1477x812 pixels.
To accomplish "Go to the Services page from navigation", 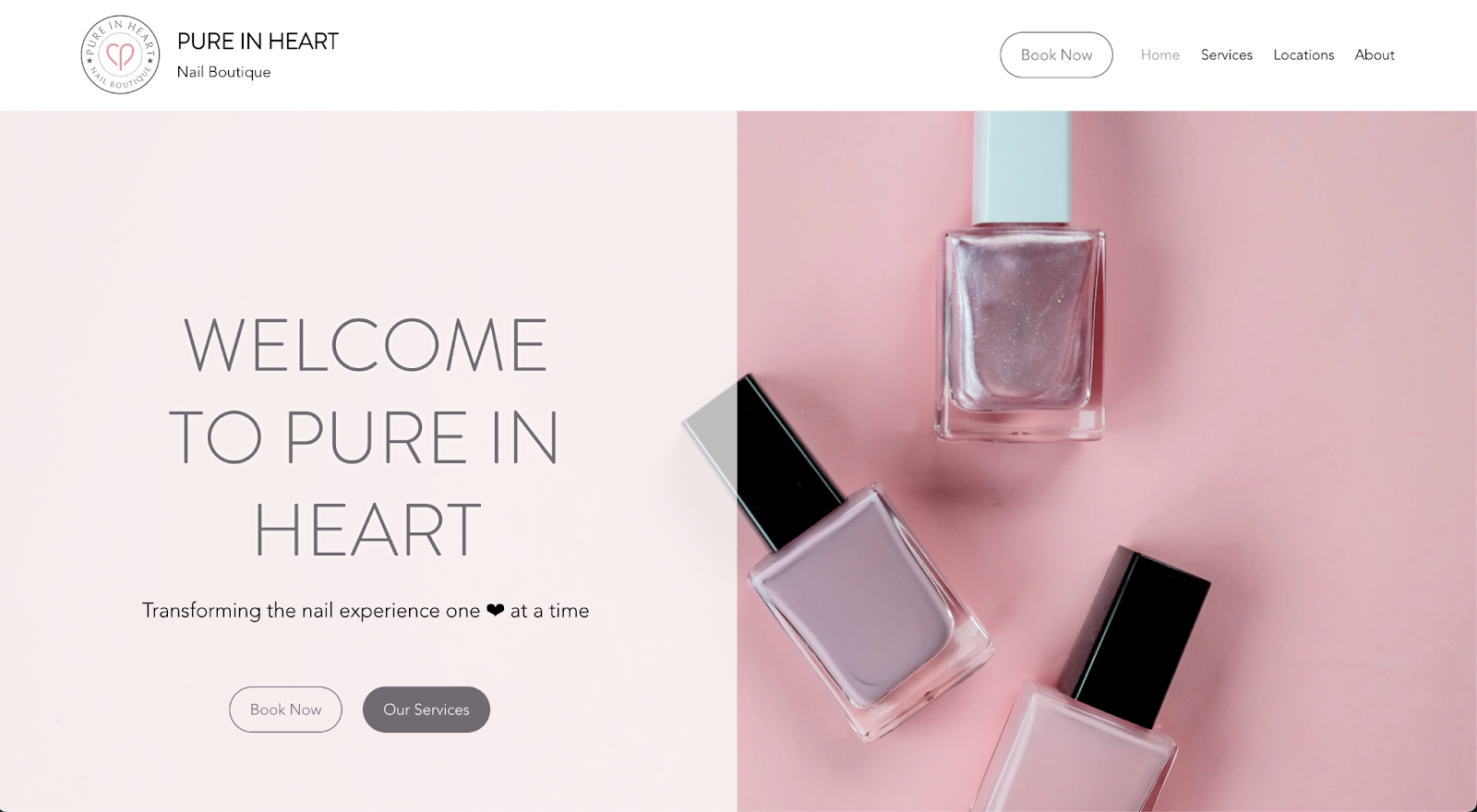I will 1226,54.
